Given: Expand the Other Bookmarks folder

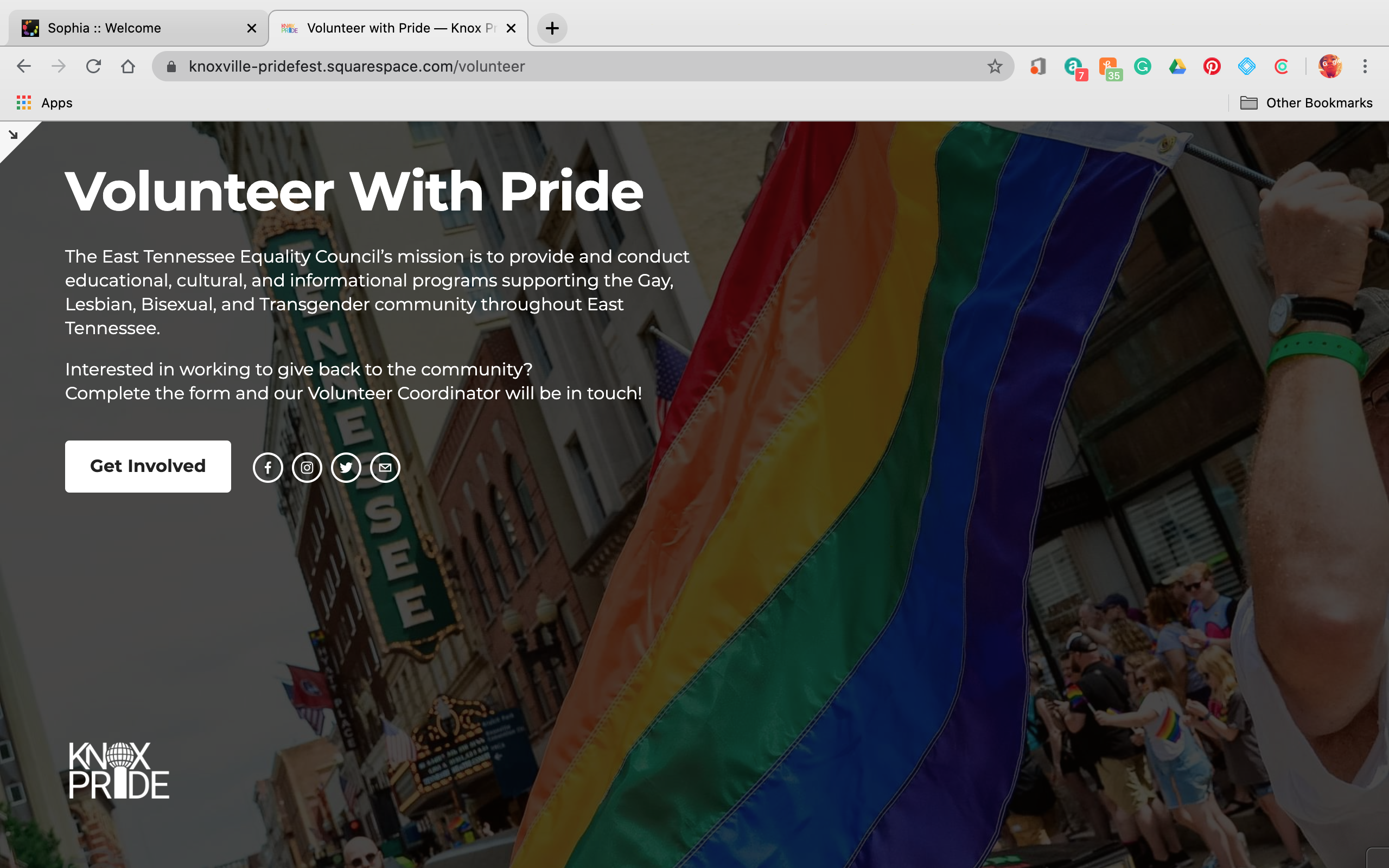Looking at the screenshot, I should pos(1318,103).
